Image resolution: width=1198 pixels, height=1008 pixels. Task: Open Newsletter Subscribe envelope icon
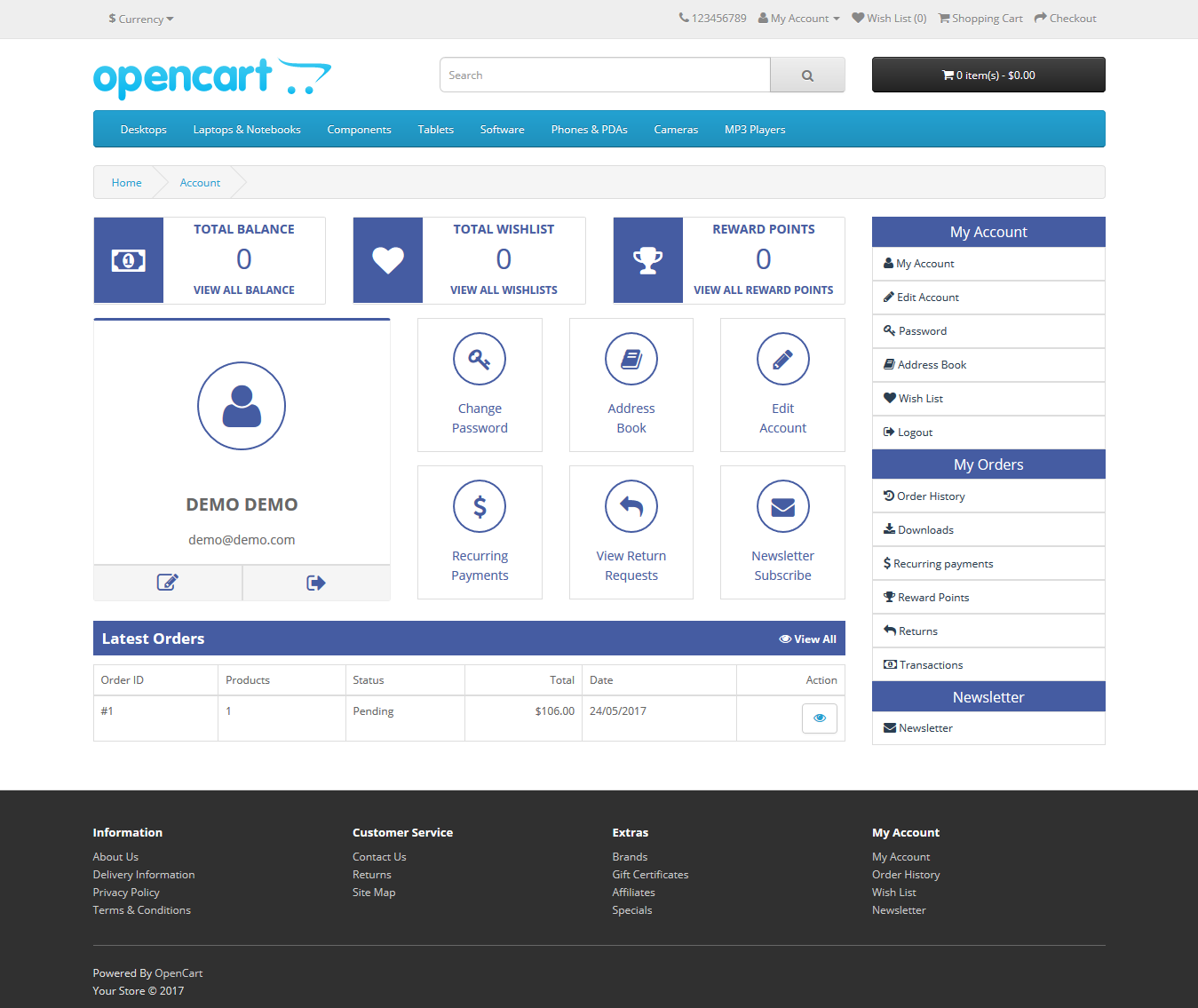[x=782, y=507]
